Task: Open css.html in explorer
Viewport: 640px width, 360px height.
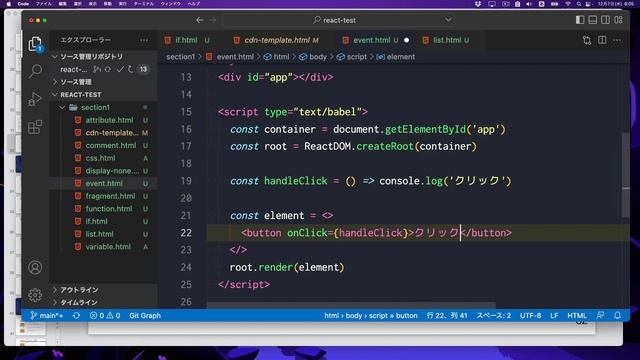Action: (x=100, y=158)
